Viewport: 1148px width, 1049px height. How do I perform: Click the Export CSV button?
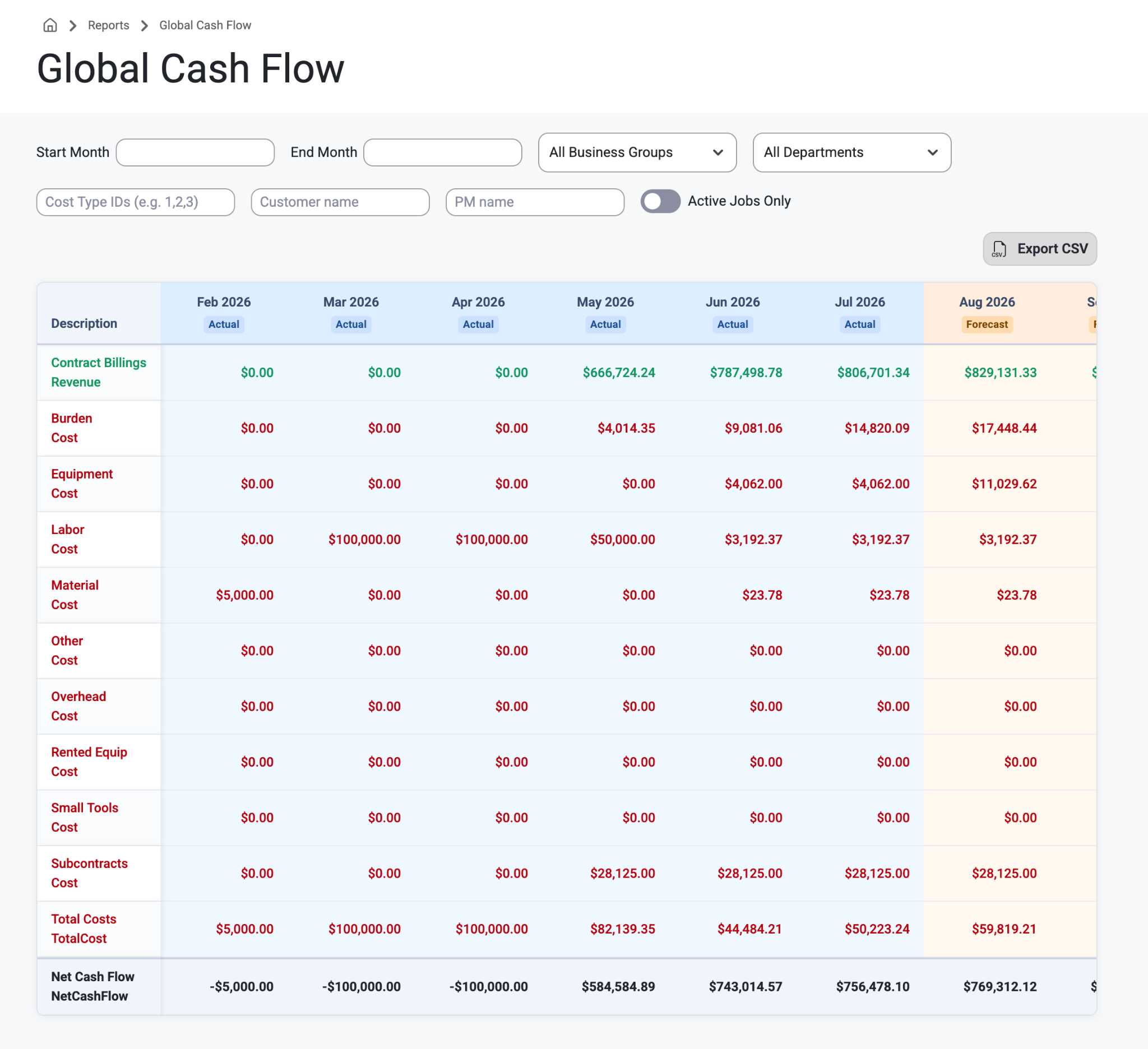tap(1039, 249)
